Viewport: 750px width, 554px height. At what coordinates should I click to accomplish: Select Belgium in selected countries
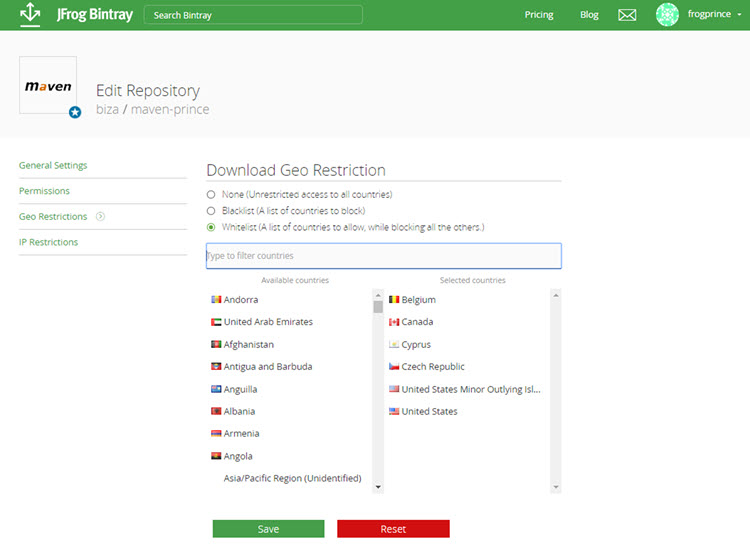419,300
